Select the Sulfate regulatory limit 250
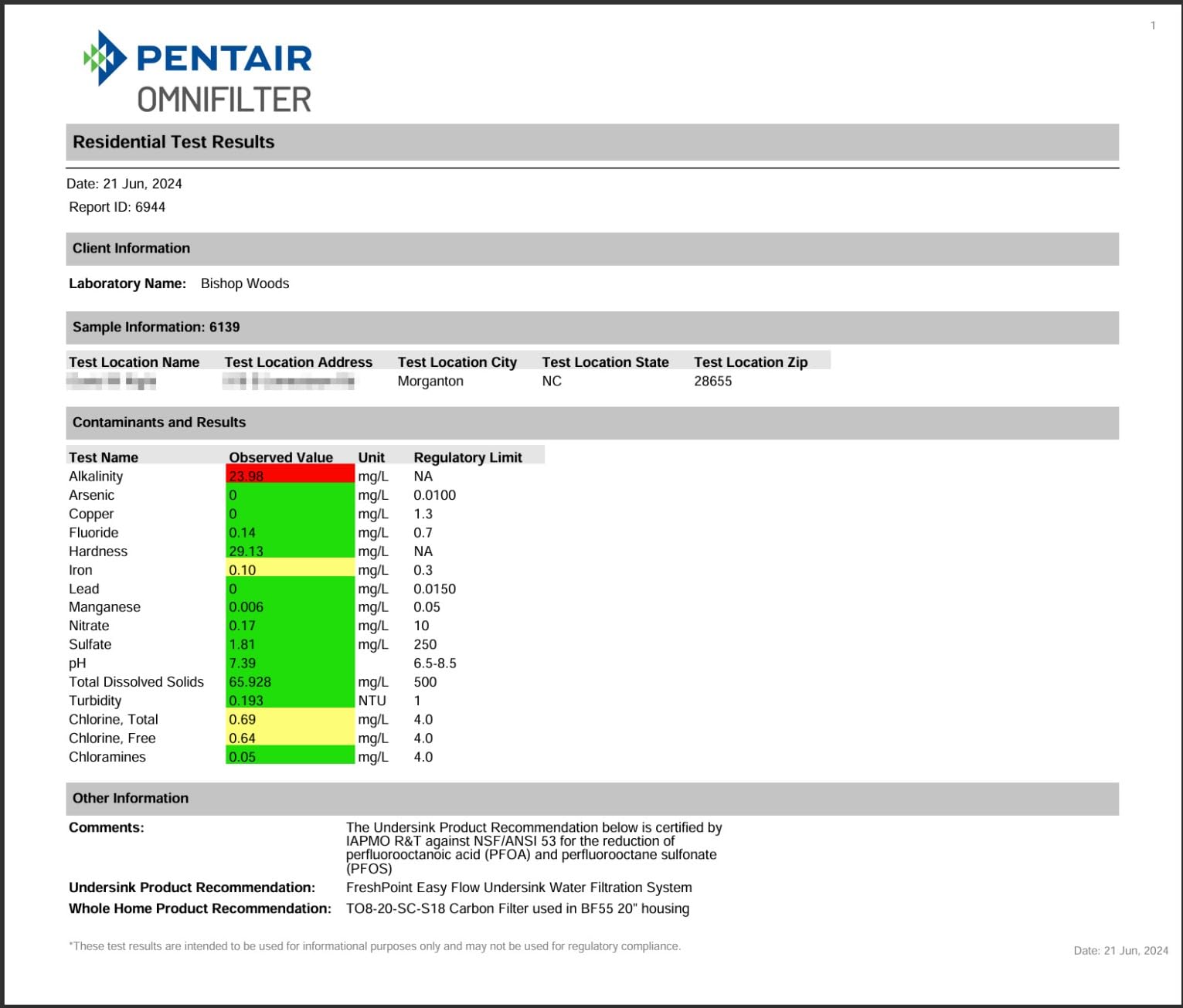 click(x=425, y=644)
